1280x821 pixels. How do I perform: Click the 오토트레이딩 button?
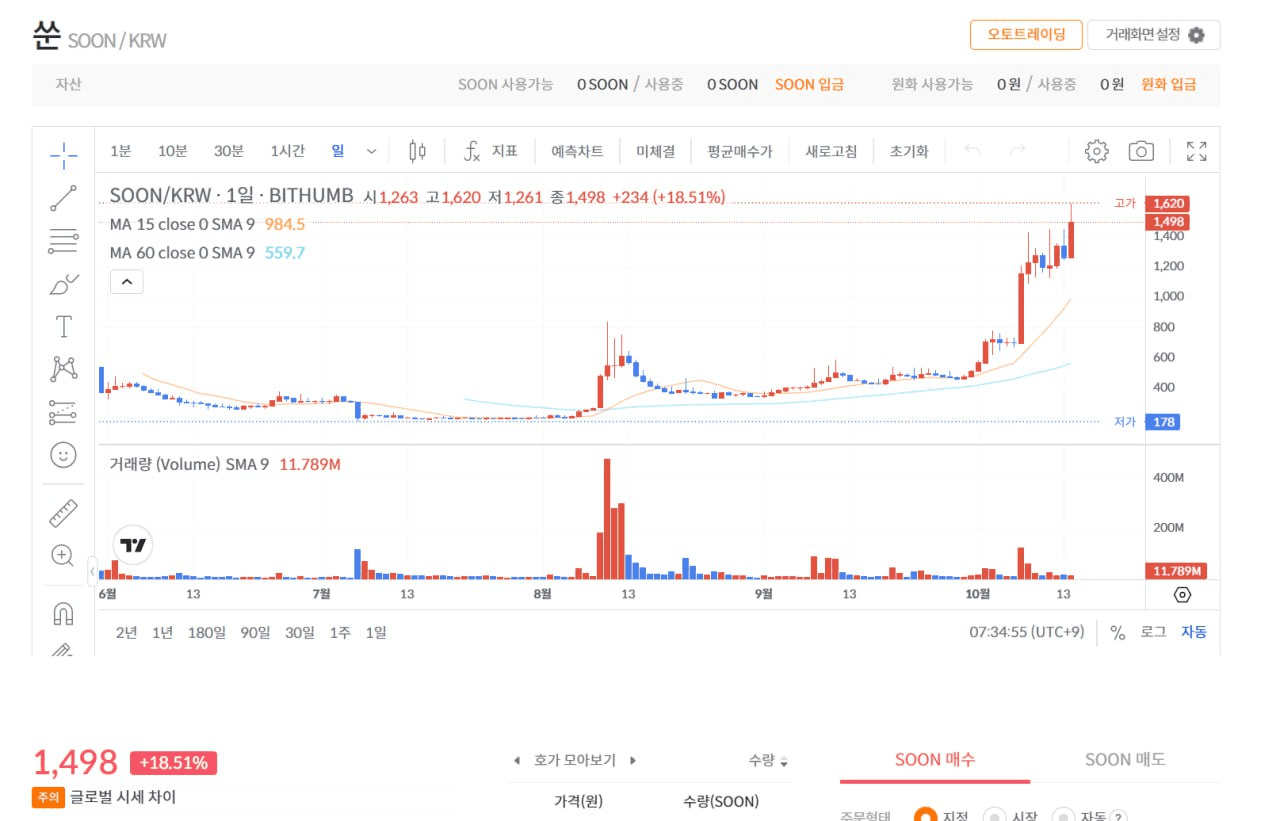coord(1026,34)
